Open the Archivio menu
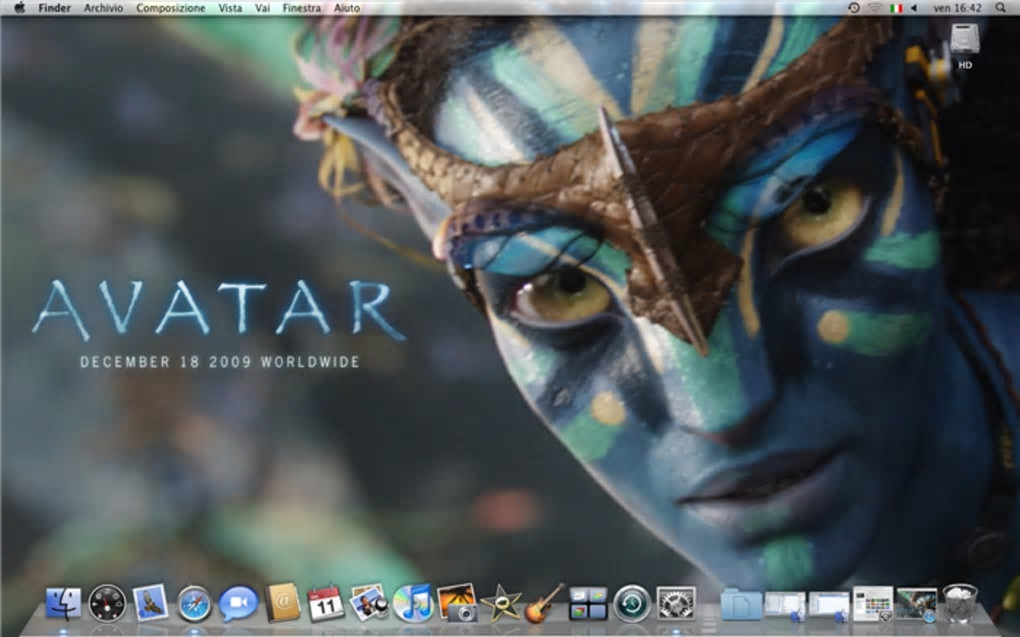Viewport: 1020px width, 637px height. coord(103,8)
